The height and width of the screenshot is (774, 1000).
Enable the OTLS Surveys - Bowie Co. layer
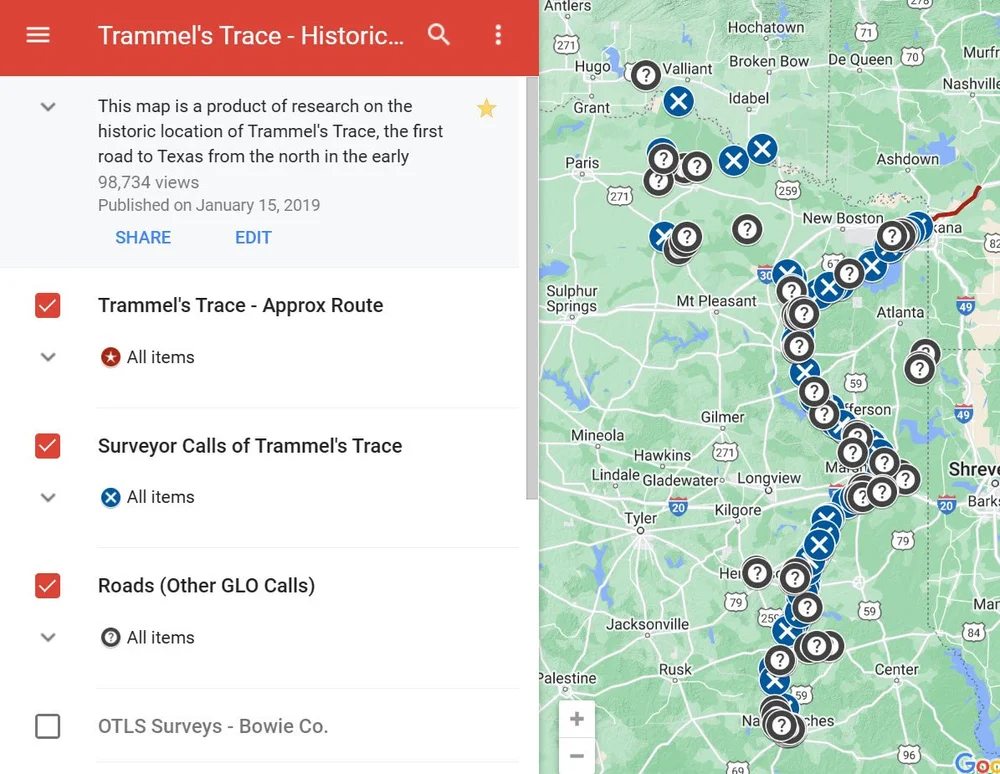(47, 726)
